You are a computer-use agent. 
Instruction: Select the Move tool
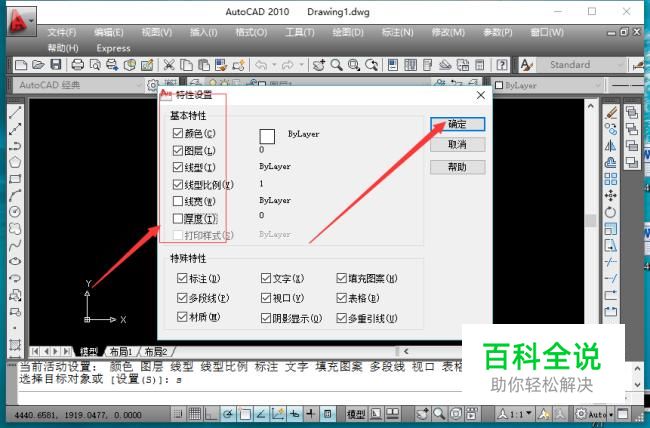pos(611,195)
